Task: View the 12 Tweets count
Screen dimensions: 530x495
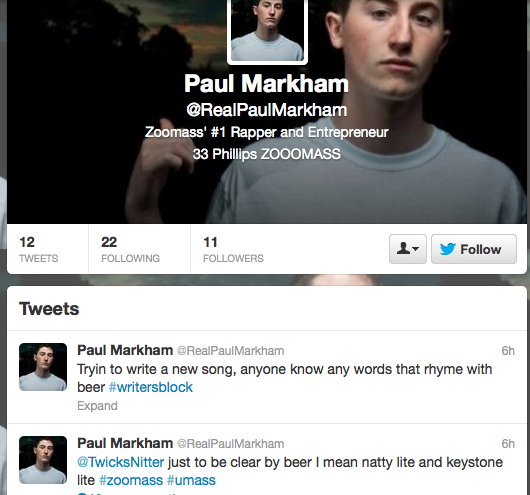Action: (39, 249)
